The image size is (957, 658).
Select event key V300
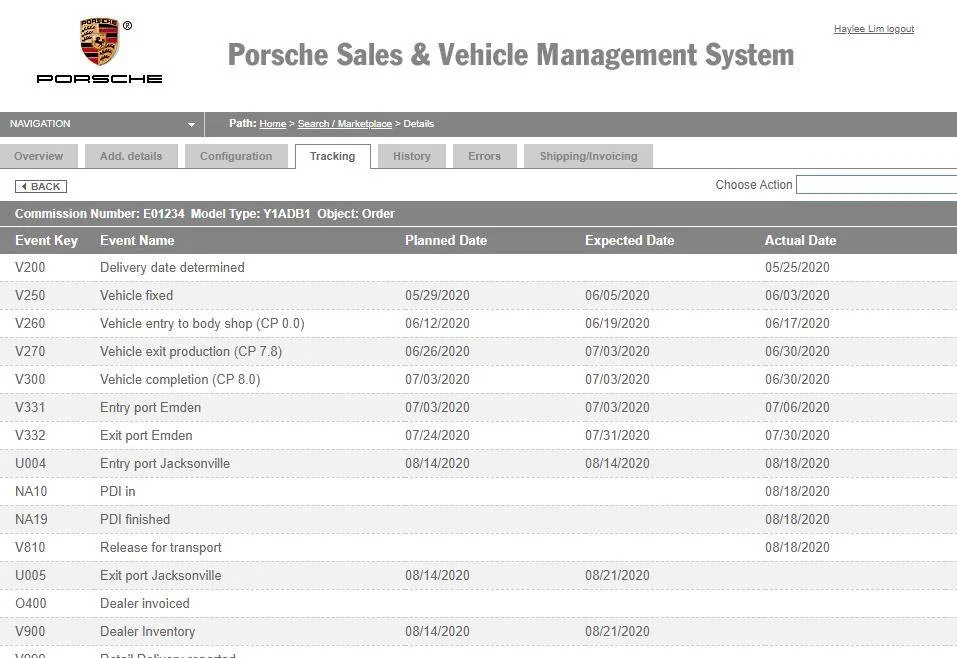pyautogui.click(x=31, y=380)
